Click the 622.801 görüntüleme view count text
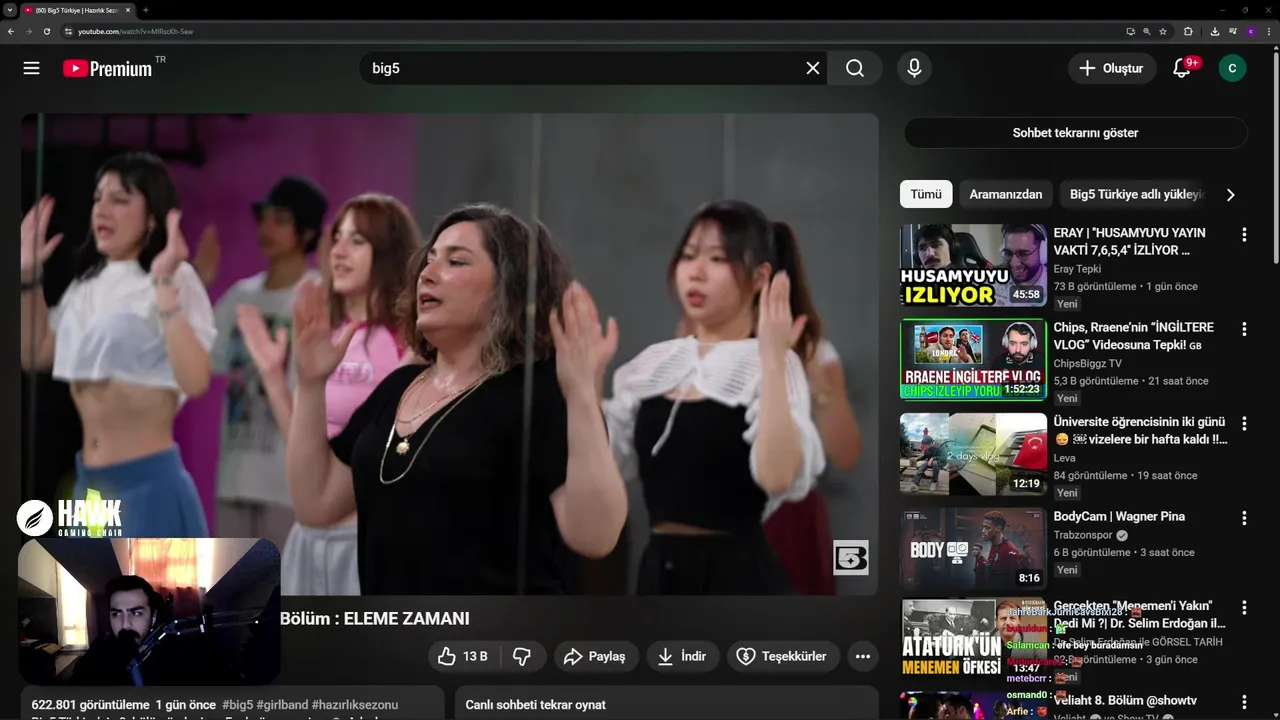This screenshot has height=720, width=1280. [x=90, y=705]
